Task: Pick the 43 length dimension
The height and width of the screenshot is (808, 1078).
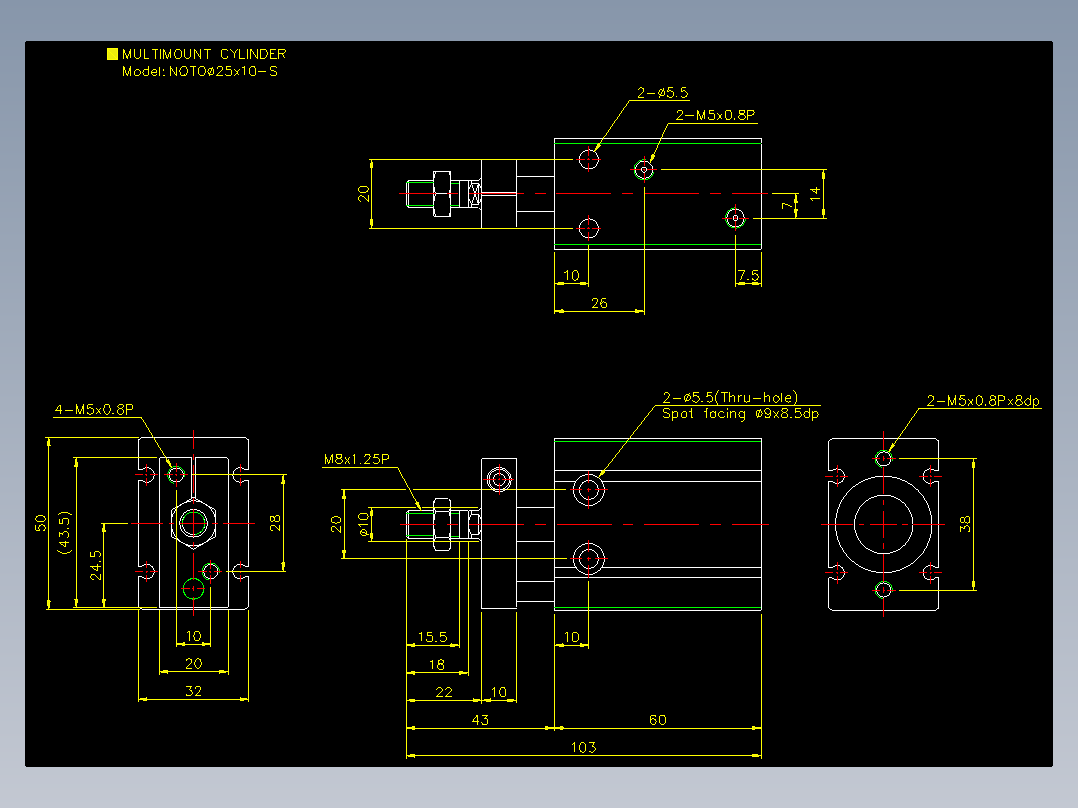Action: point(480,720)
